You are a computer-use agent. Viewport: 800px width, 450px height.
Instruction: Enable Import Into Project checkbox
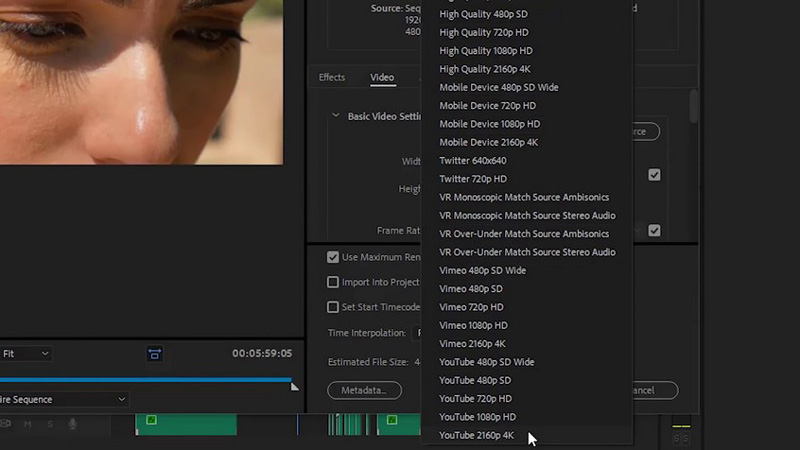tap(333, 282)
